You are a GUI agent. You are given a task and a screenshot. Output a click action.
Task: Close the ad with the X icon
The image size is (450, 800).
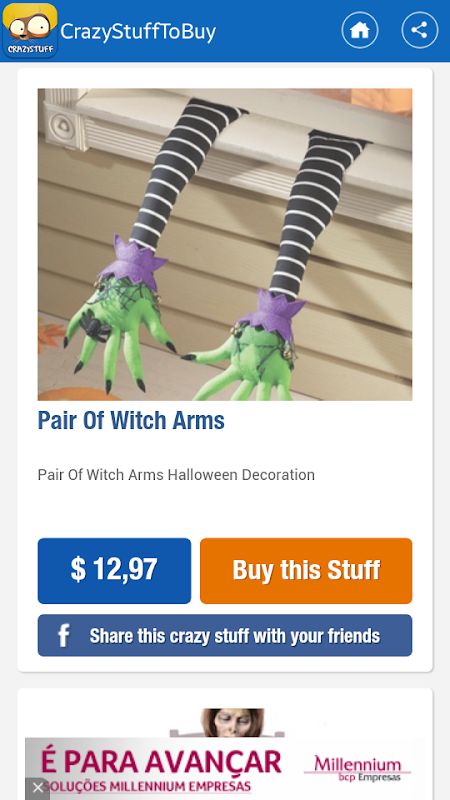(x=38, y=788)
